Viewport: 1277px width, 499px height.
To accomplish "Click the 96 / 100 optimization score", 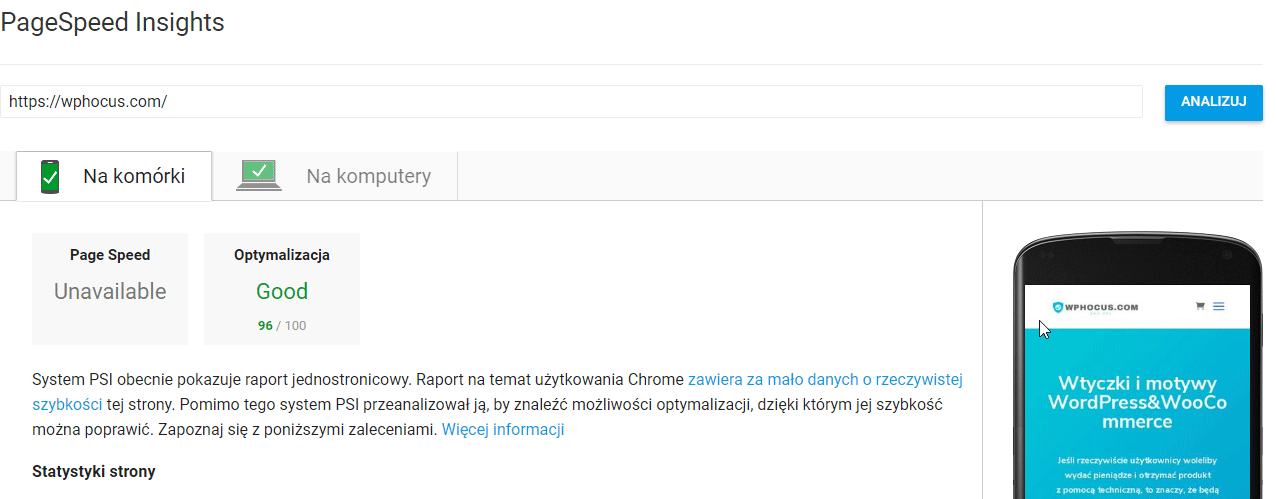I will click(x=282, y=326).
